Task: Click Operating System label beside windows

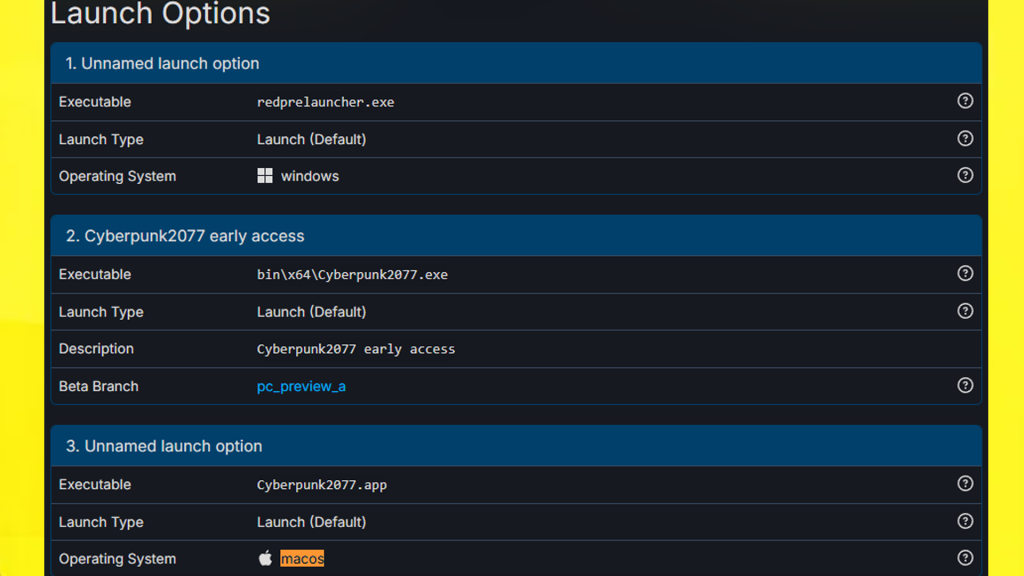Action: (118, 176)
